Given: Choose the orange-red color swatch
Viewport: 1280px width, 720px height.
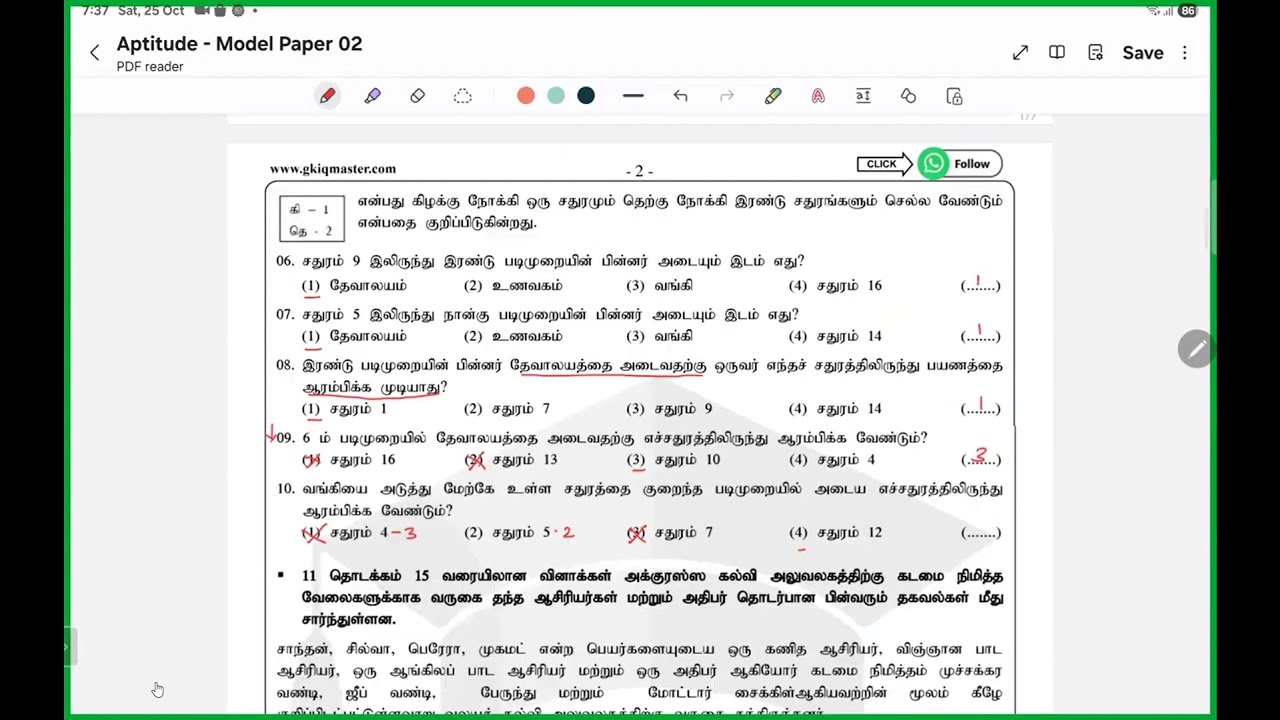Looking at the screenshot, I should (x=526, y=96).
